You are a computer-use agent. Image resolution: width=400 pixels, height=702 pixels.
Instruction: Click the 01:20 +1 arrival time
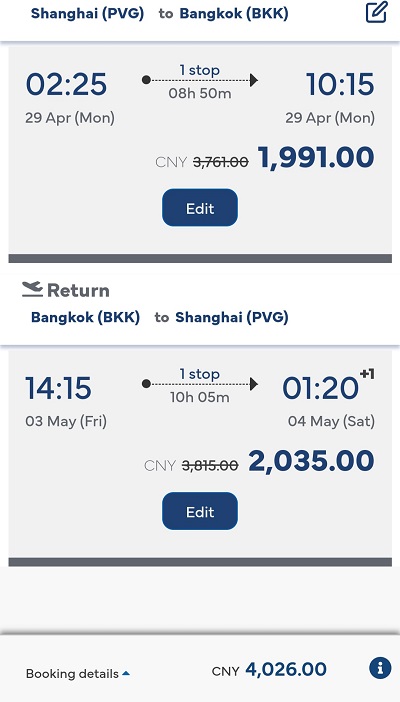click(x=328, y=386)
